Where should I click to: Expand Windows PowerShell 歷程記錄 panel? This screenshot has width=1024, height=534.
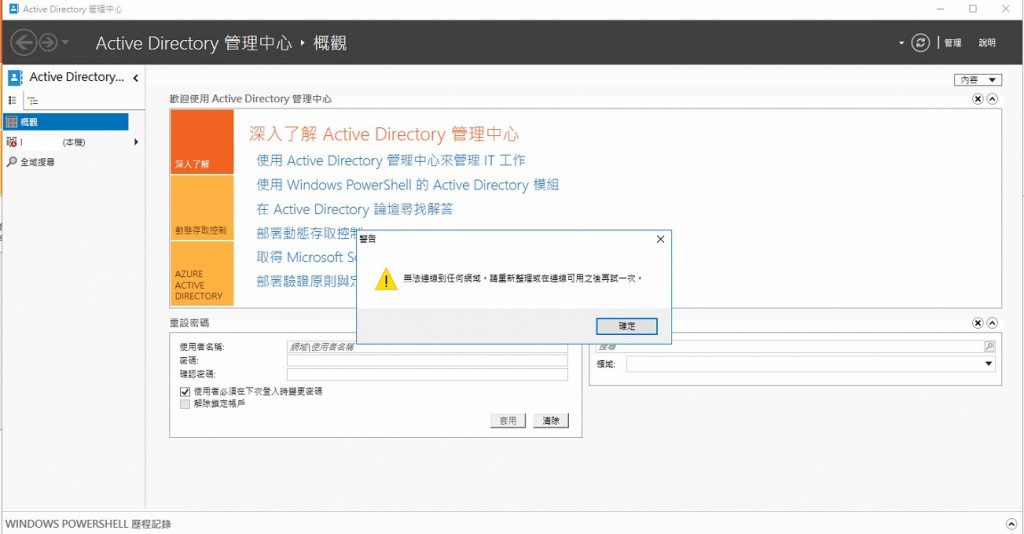click(x=1011, y=524)
